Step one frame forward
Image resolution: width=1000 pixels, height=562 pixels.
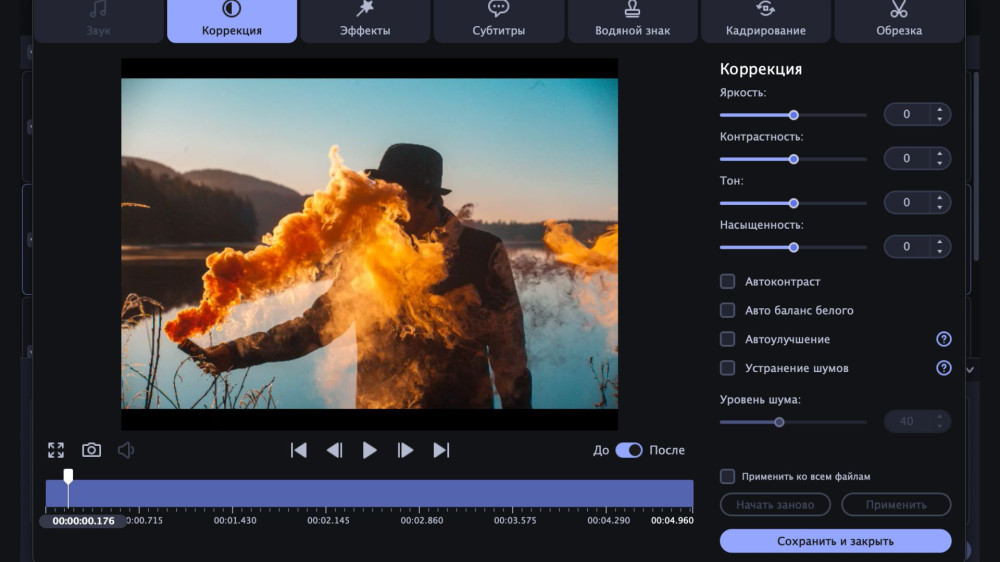(405, 450)
